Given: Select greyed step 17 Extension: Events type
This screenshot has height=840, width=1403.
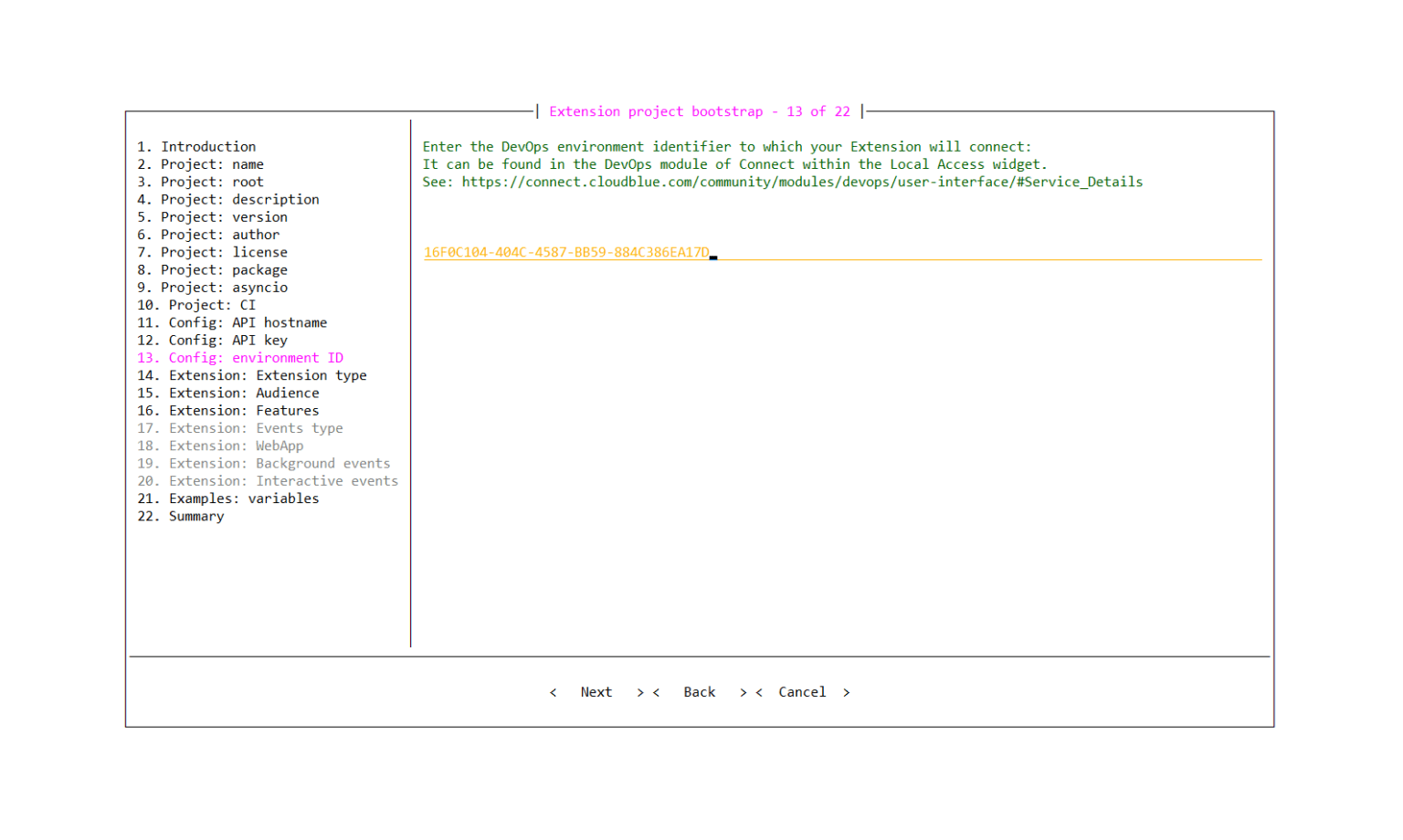Looking at the screenshot, I should [240, 428].
